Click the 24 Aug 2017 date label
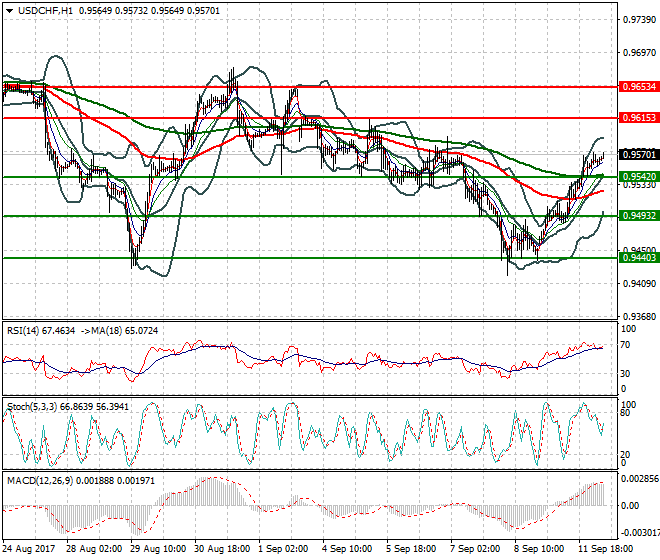660x560 pixels. click(29, 549)
